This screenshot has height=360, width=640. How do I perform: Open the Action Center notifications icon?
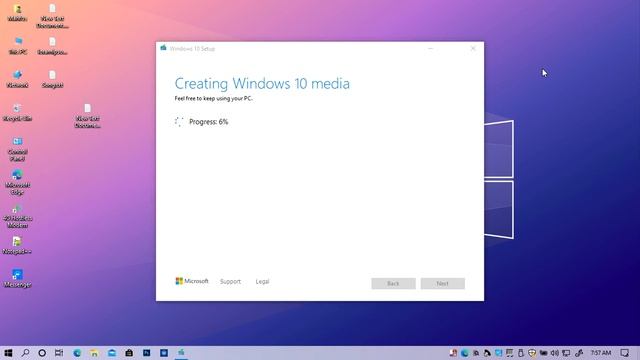(624, 353)
